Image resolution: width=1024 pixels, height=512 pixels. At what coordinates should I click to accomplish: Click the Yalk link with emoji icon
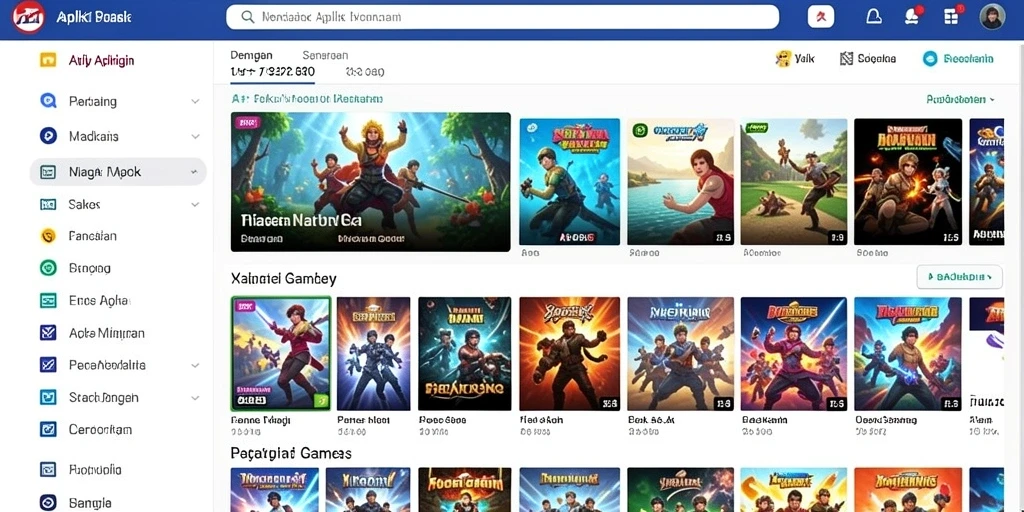(795, 59)
